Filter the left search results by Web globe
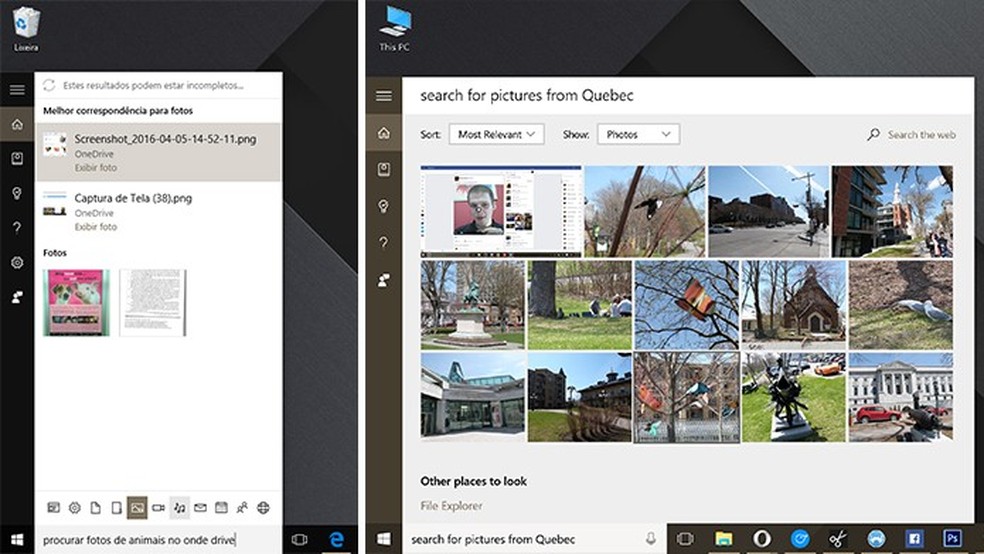984x554 pixels. point(263,508)
